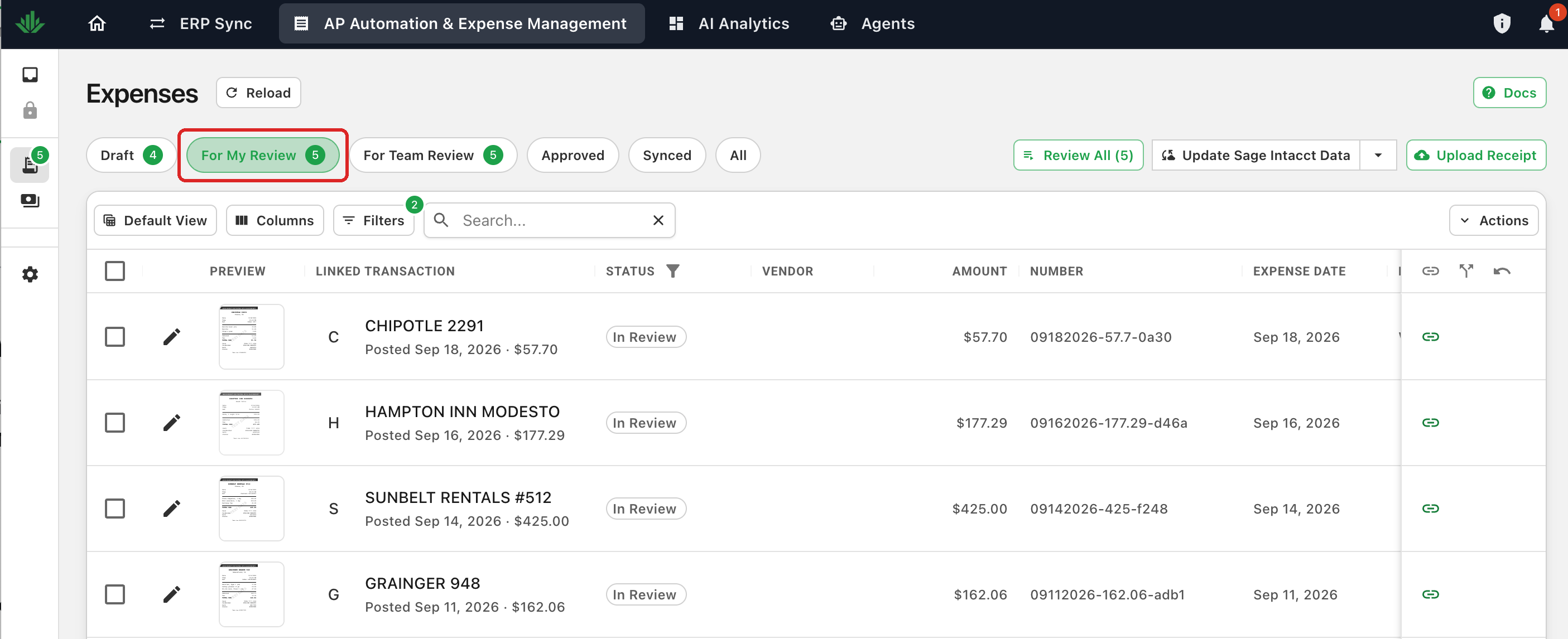Screen dimensions: 1568x639
Task: Check the CHIPOTLE 2291 row checkbox
Action: click(x=114, y=337)
